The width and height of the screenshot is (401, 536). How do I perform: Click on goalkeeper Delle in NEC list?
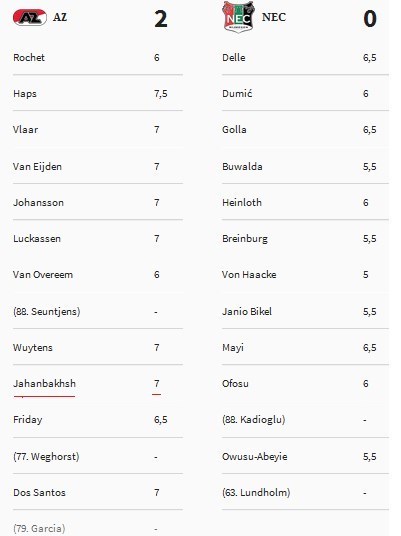coord(233,57)
